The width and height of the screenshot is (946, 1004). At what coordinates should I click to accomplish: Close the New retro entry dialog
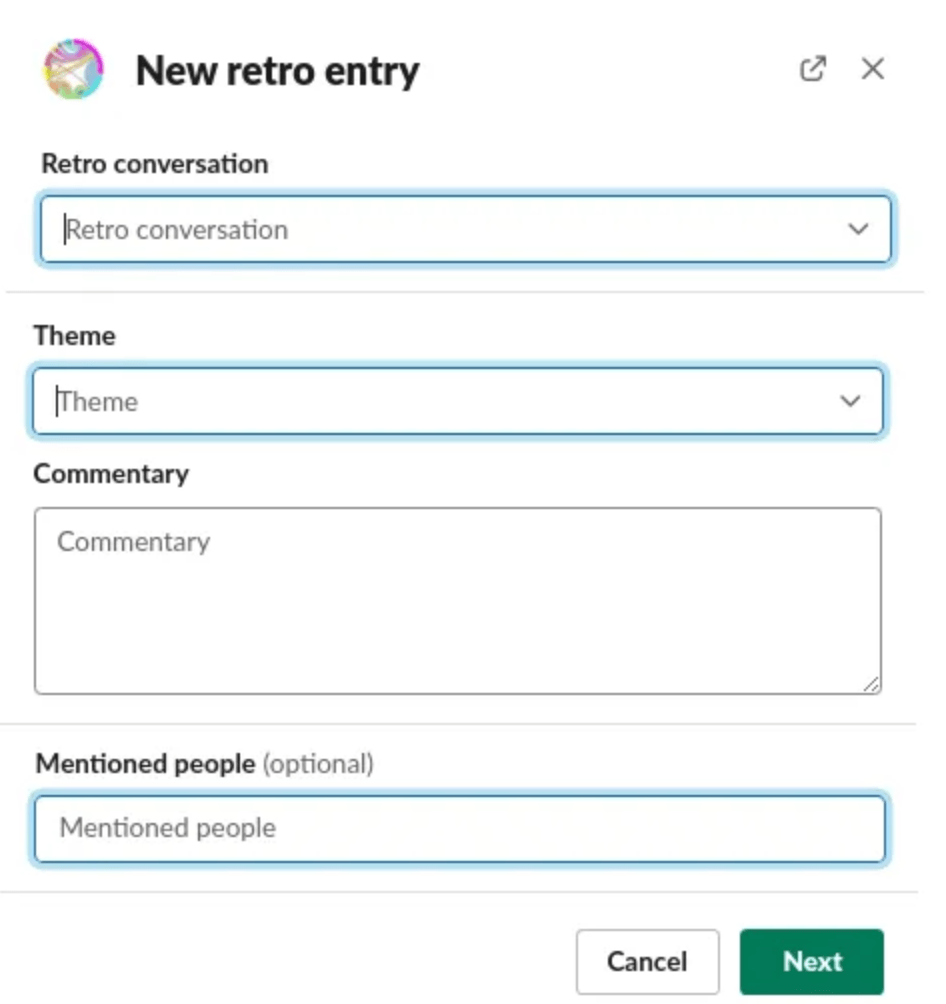(872, 69)
